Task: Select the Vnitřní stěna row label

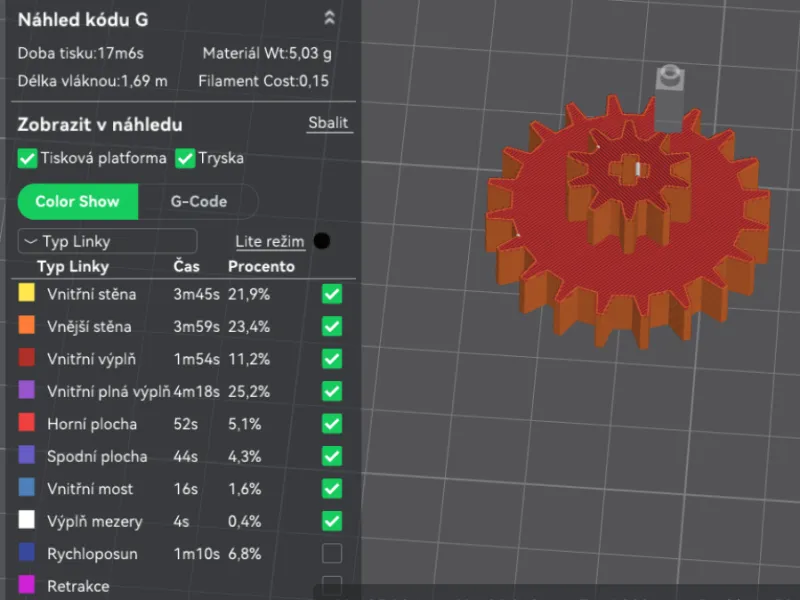Action: pyautogui.click(x=92, y=294)
